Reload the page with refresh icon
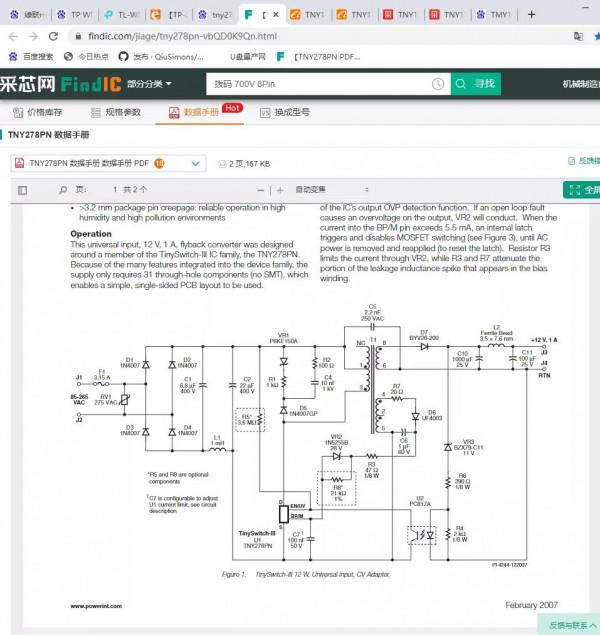The width and height of the screenshot is (600, 635). pos(53,36)
